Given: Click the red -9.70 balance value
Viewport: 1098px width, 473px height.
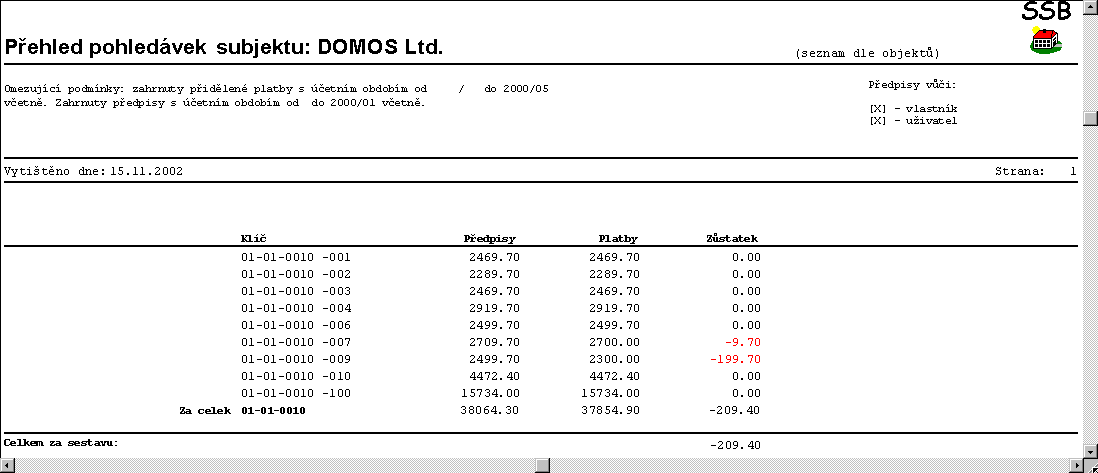Looking at the screenshot, I should click(741, 342).
